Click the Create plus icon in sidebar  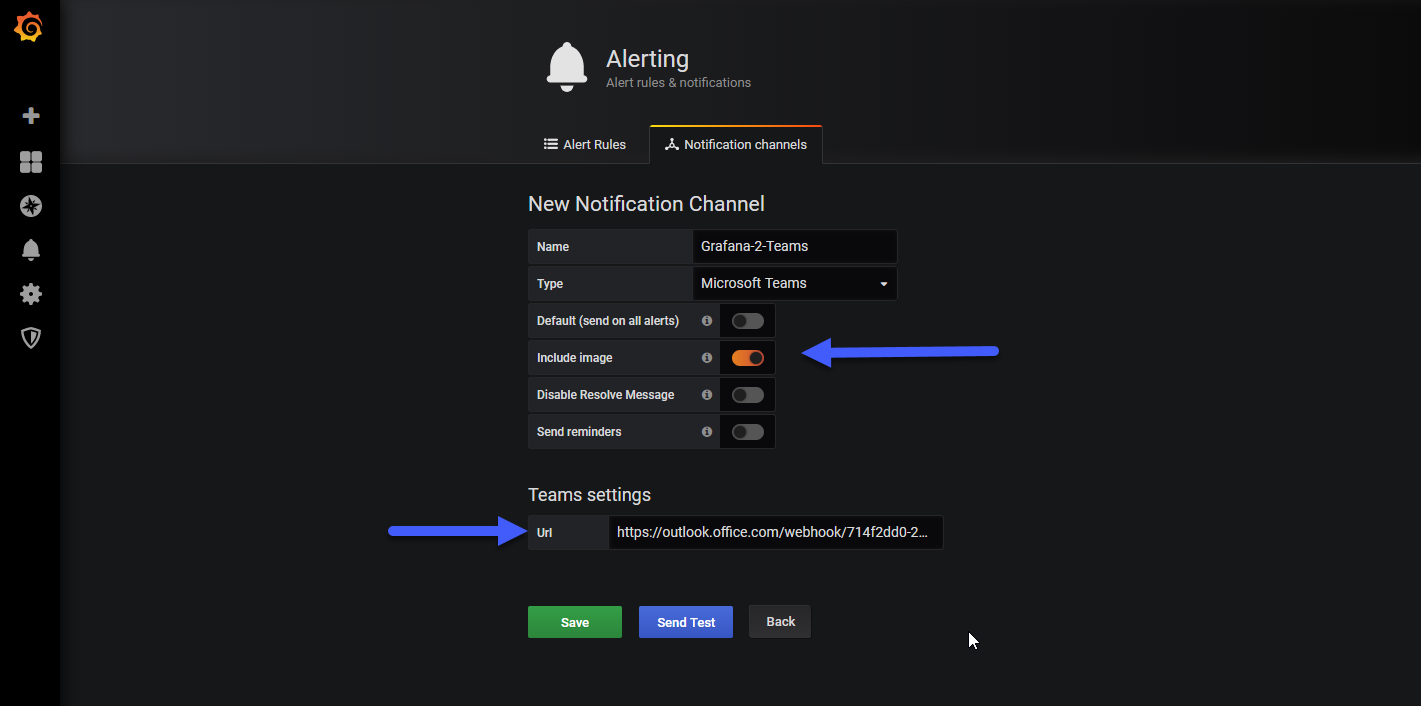(30, 116)
